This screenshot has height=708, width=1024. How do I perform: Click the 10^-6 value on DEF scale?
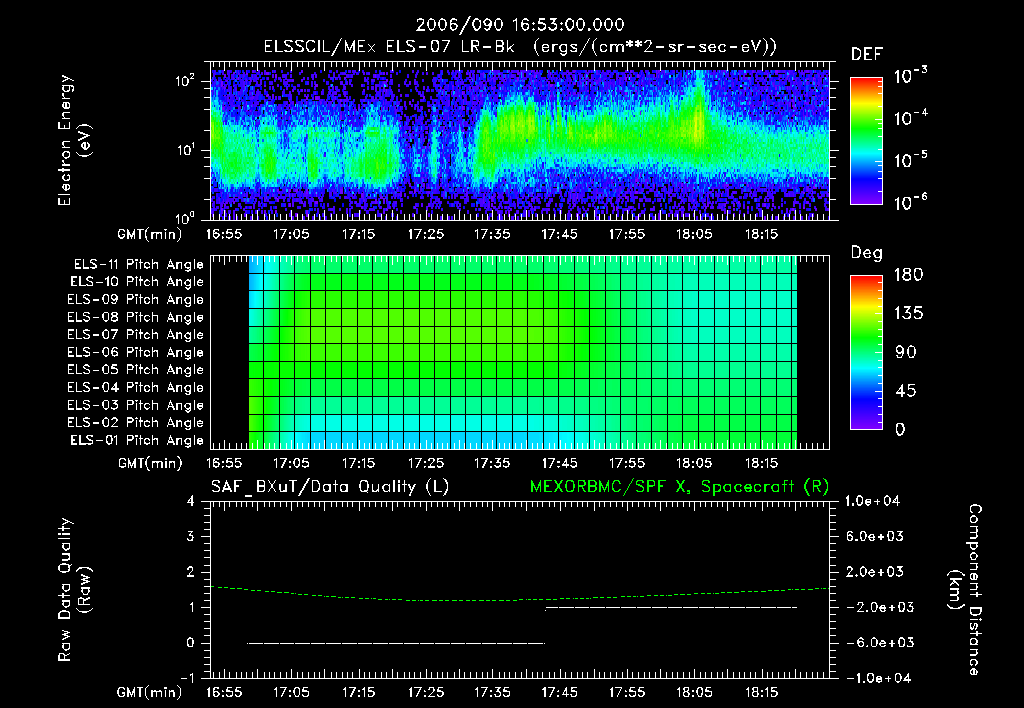910,202
